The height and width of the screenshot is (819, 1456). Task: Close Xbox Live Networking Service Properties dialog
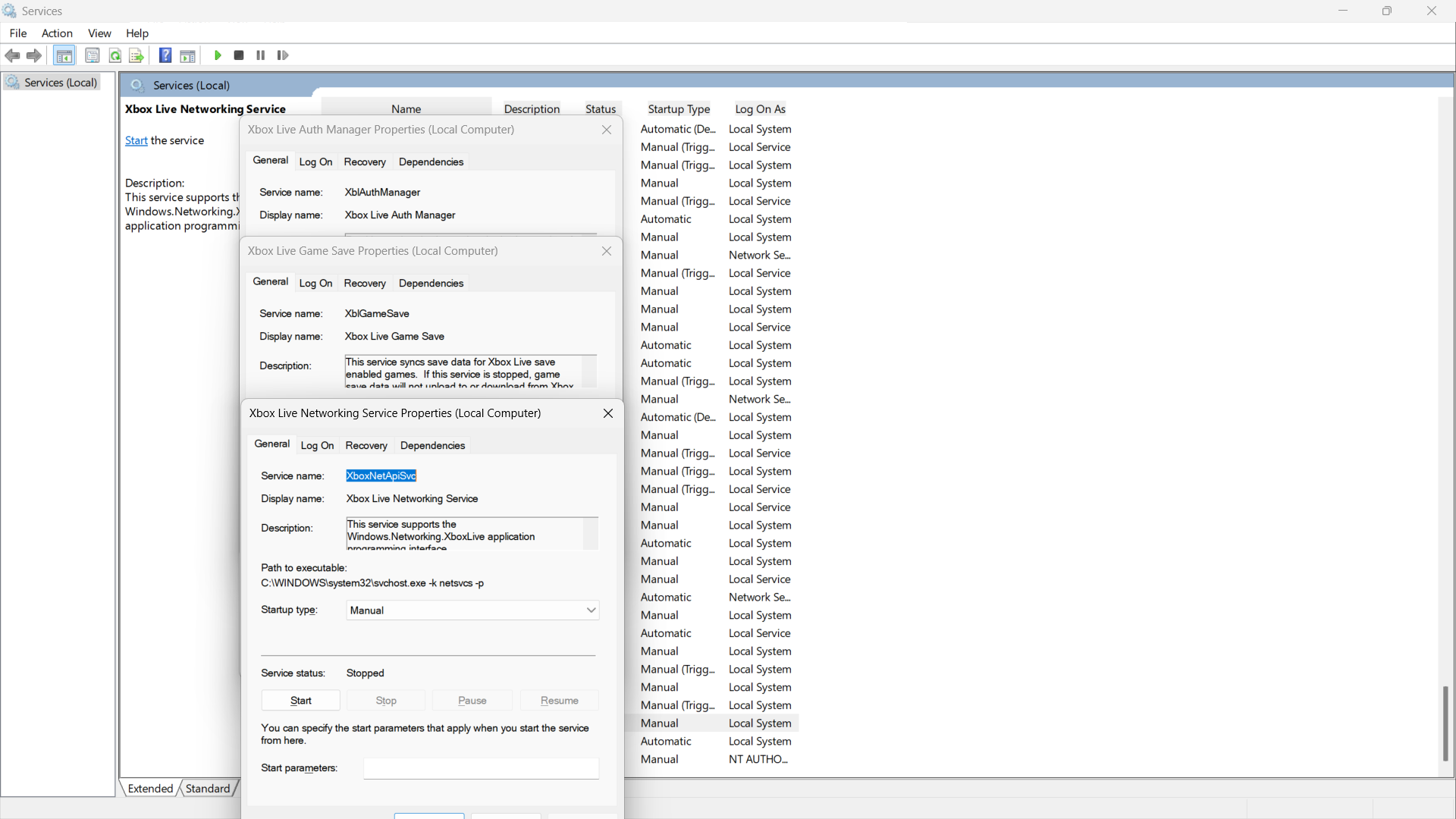[607, 413]
